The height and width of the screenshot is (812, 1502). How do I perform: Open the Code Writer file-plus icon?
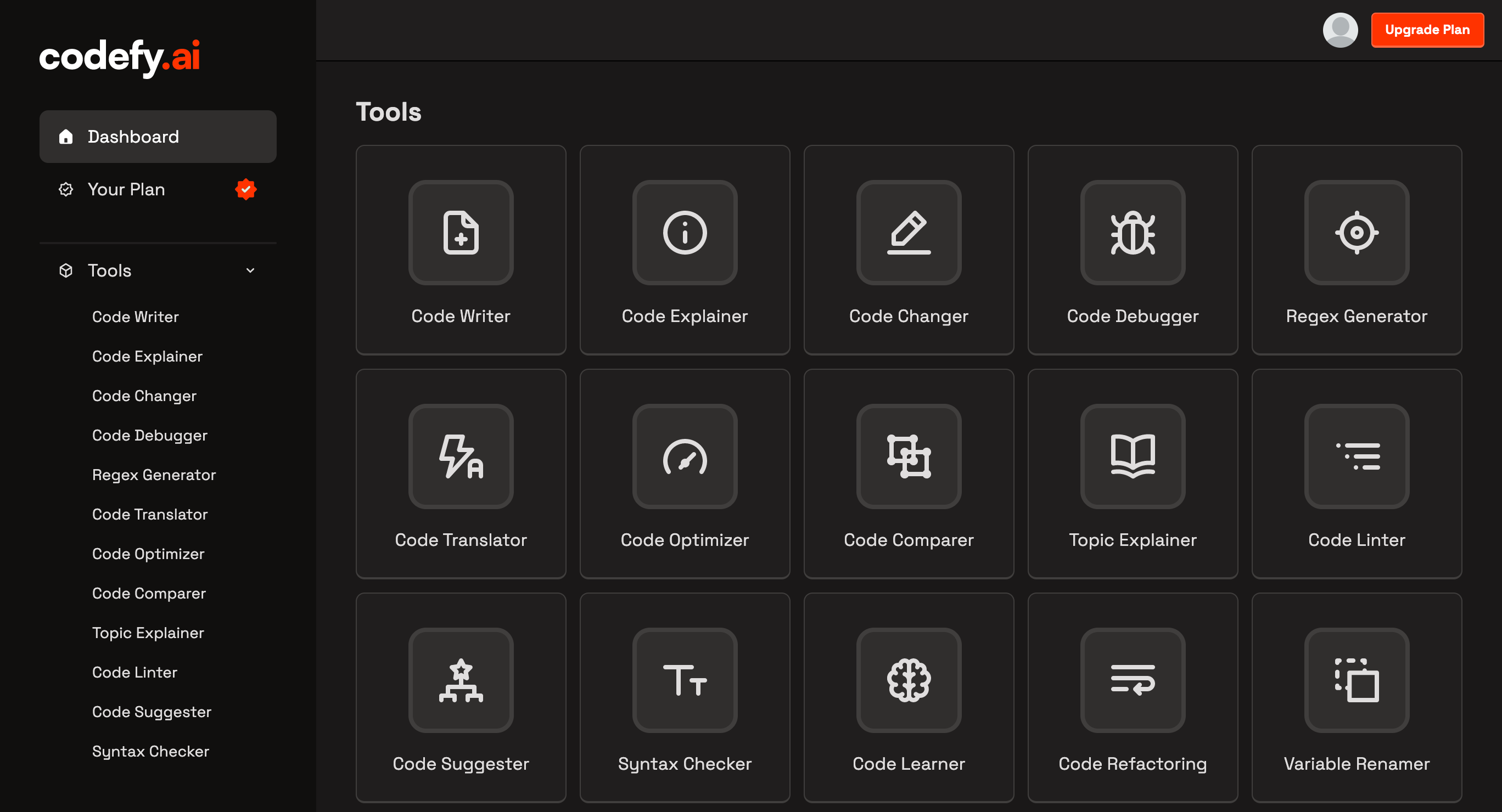461,233
